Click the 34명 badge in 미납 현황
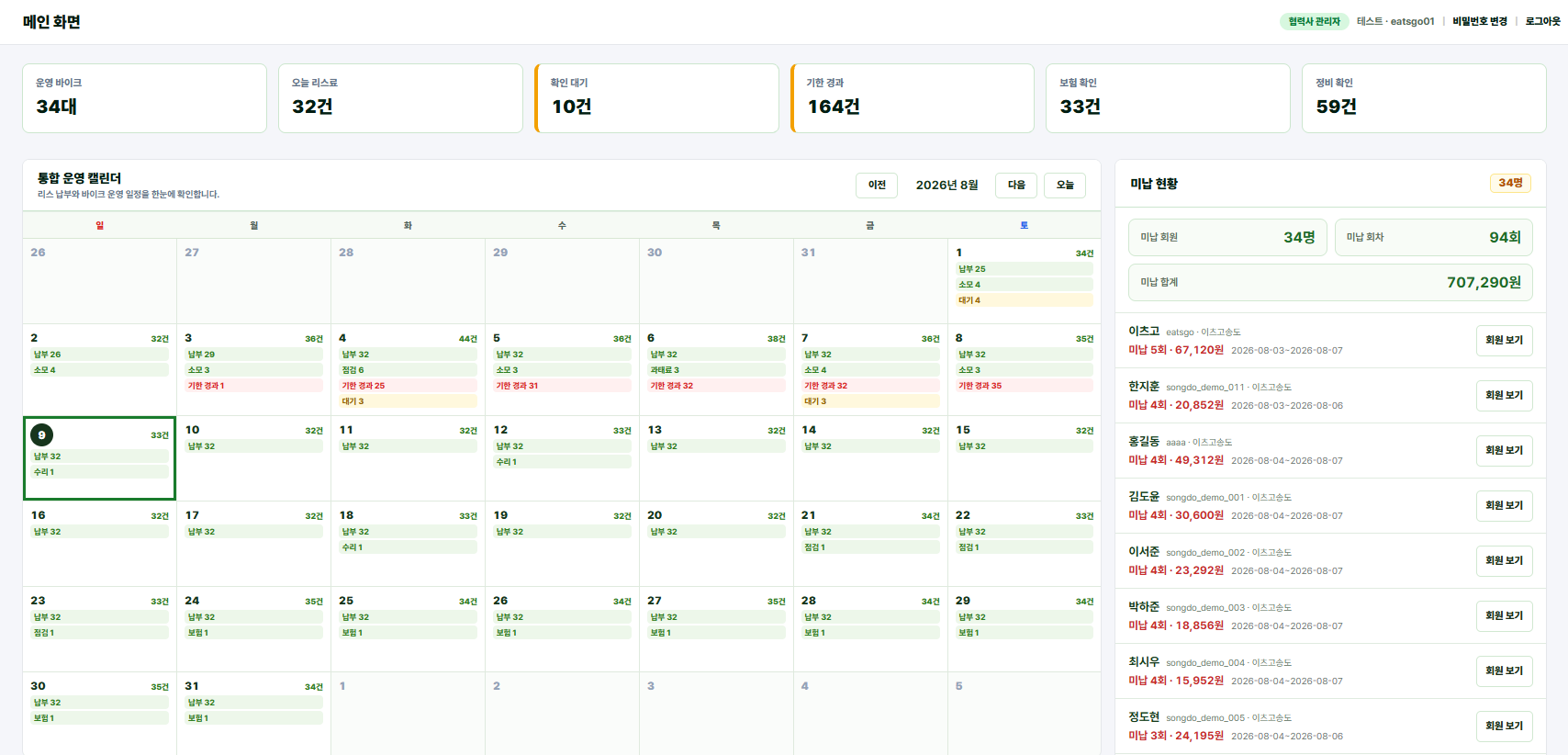 [x=1510, y=183]
